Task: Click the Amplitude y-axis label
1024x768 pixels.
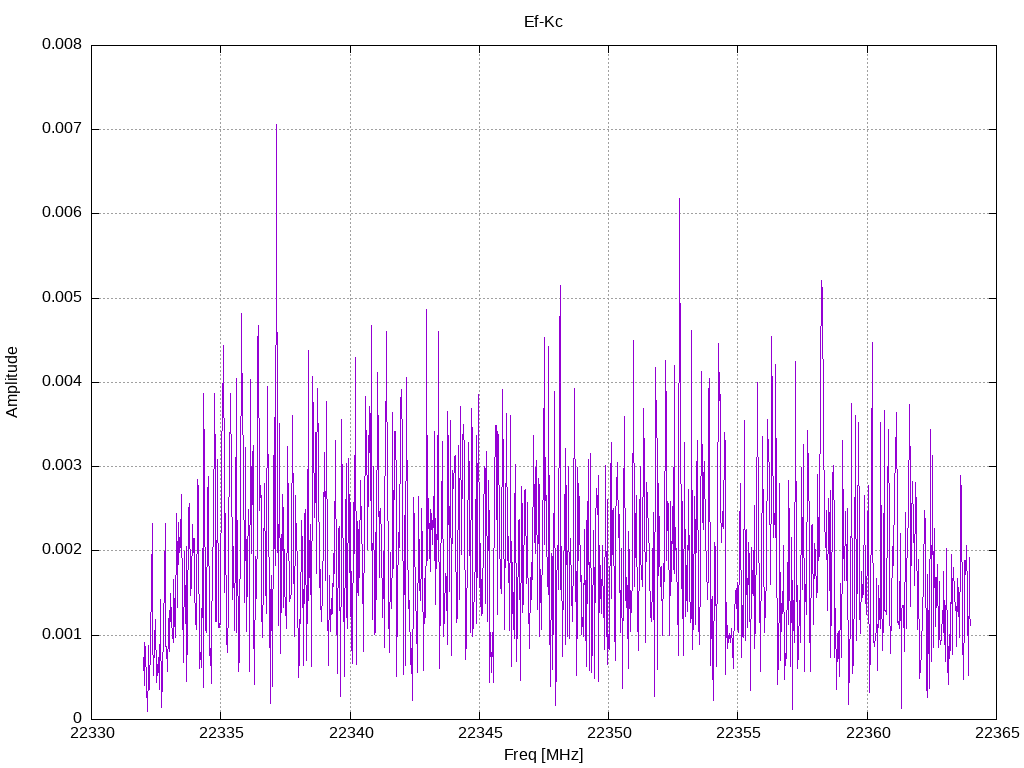Action: [x=12, y=382]
